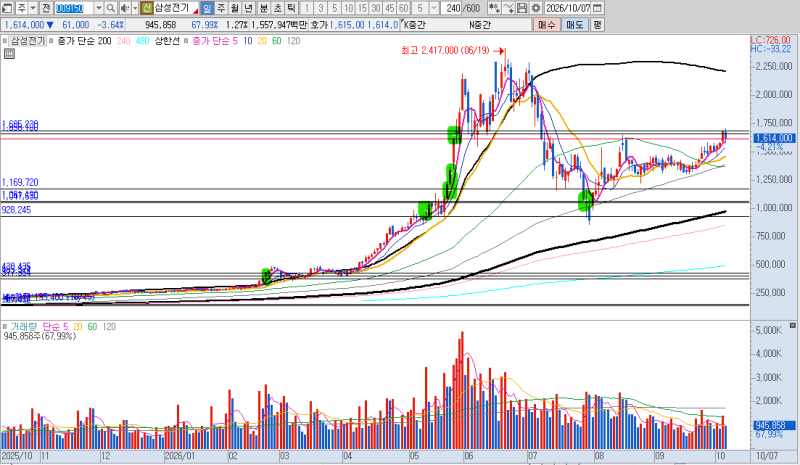Choose the 15 interval button
The height and width of the screenshot is (465, 800).
(x=362, y=8)
